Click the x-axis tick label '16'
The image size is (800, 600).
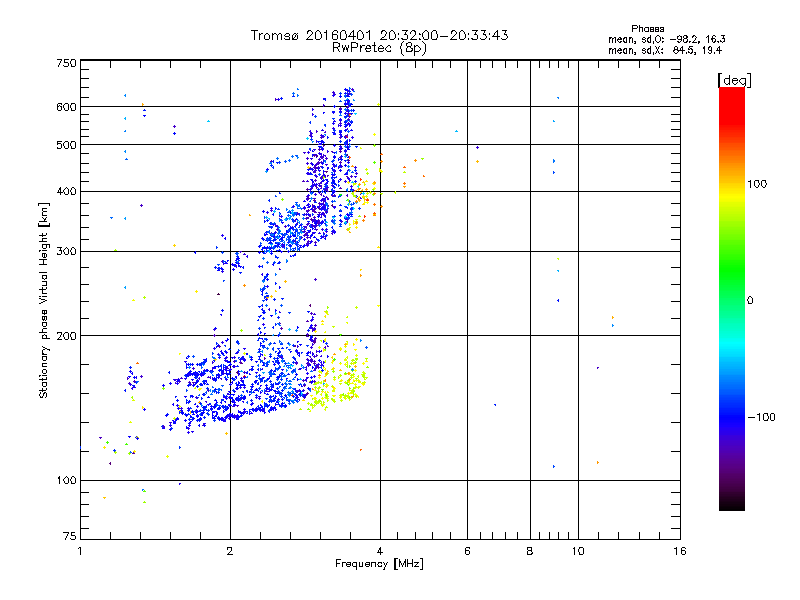pyautogui.click(x=680, y=551)
